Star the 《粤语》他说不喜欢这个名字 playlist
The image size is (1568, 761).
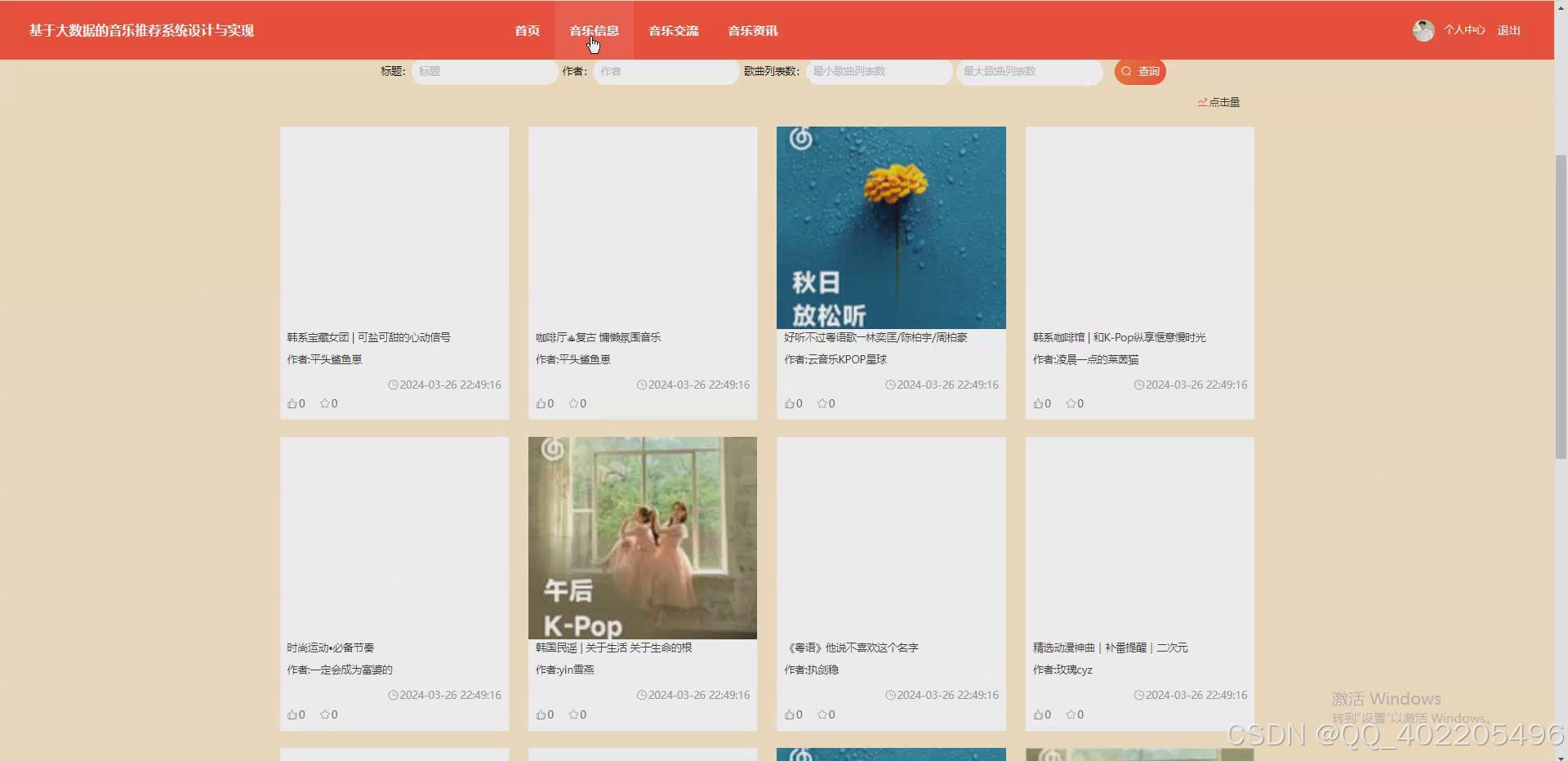pos(826,714)
